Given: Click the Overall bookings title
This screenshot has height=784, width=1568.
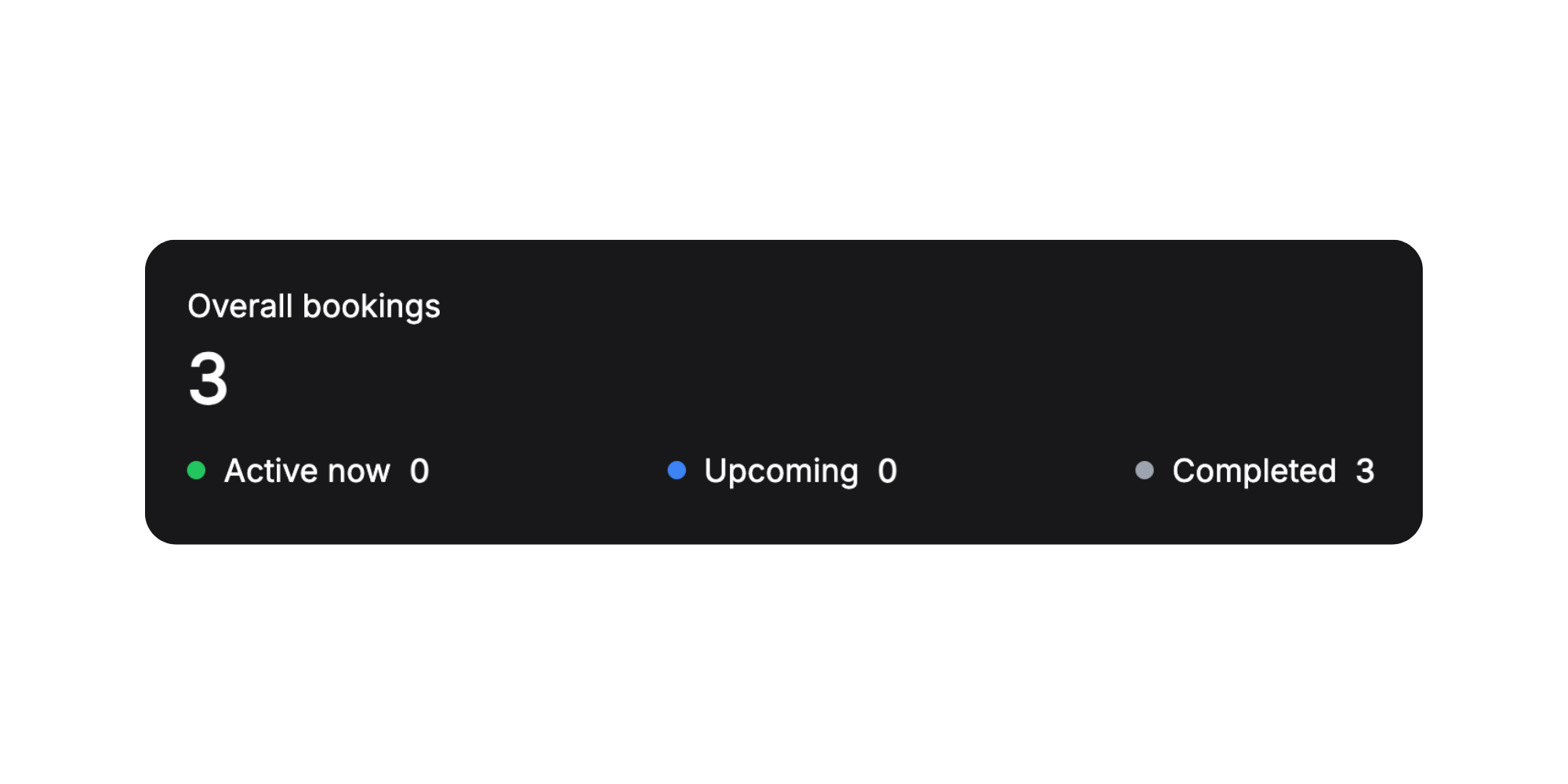Looking at the screenshot, I should [x=315, y=306].
